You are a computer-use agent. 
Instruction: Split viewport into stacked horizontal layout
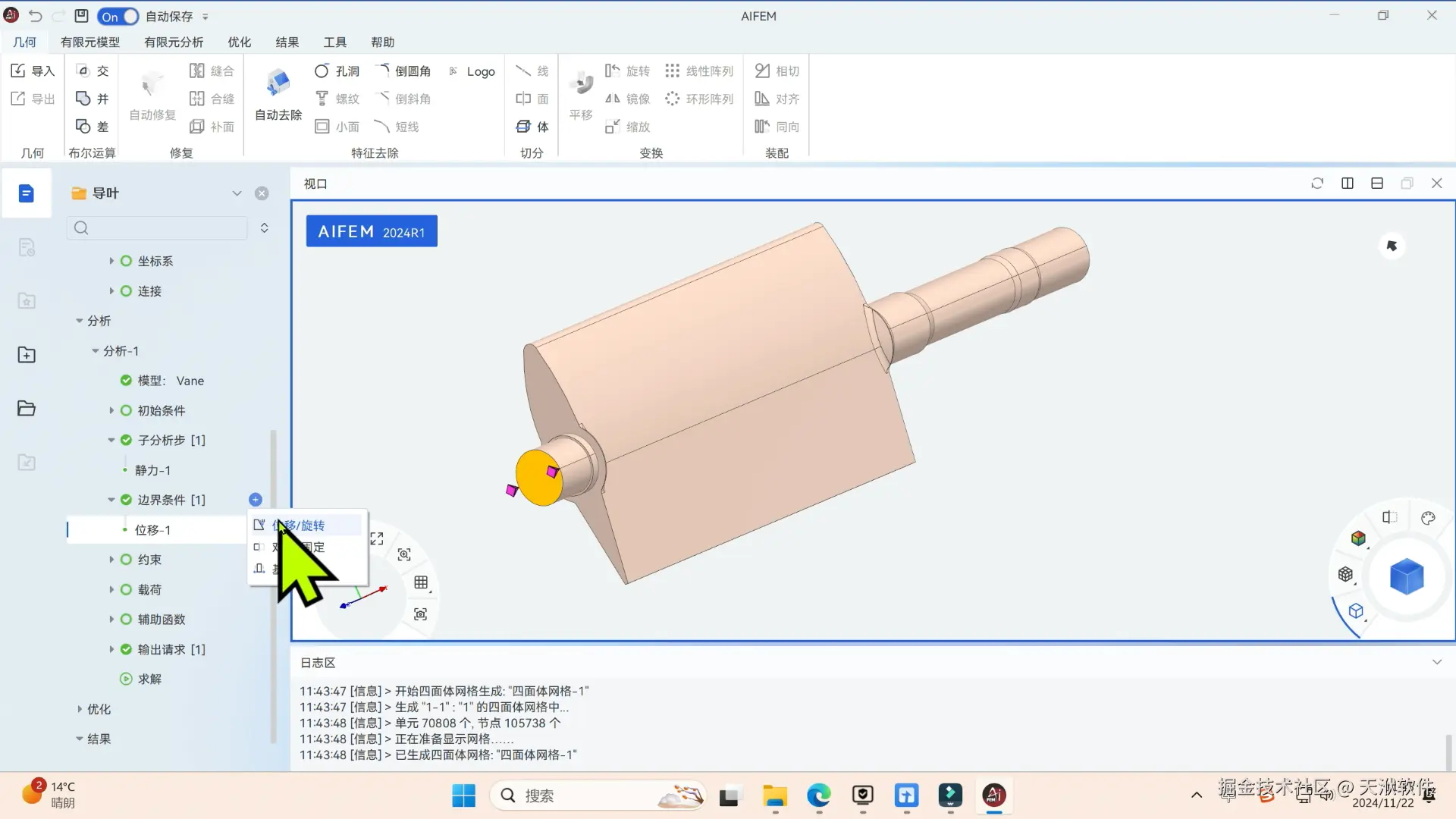tap(1377, 184)
